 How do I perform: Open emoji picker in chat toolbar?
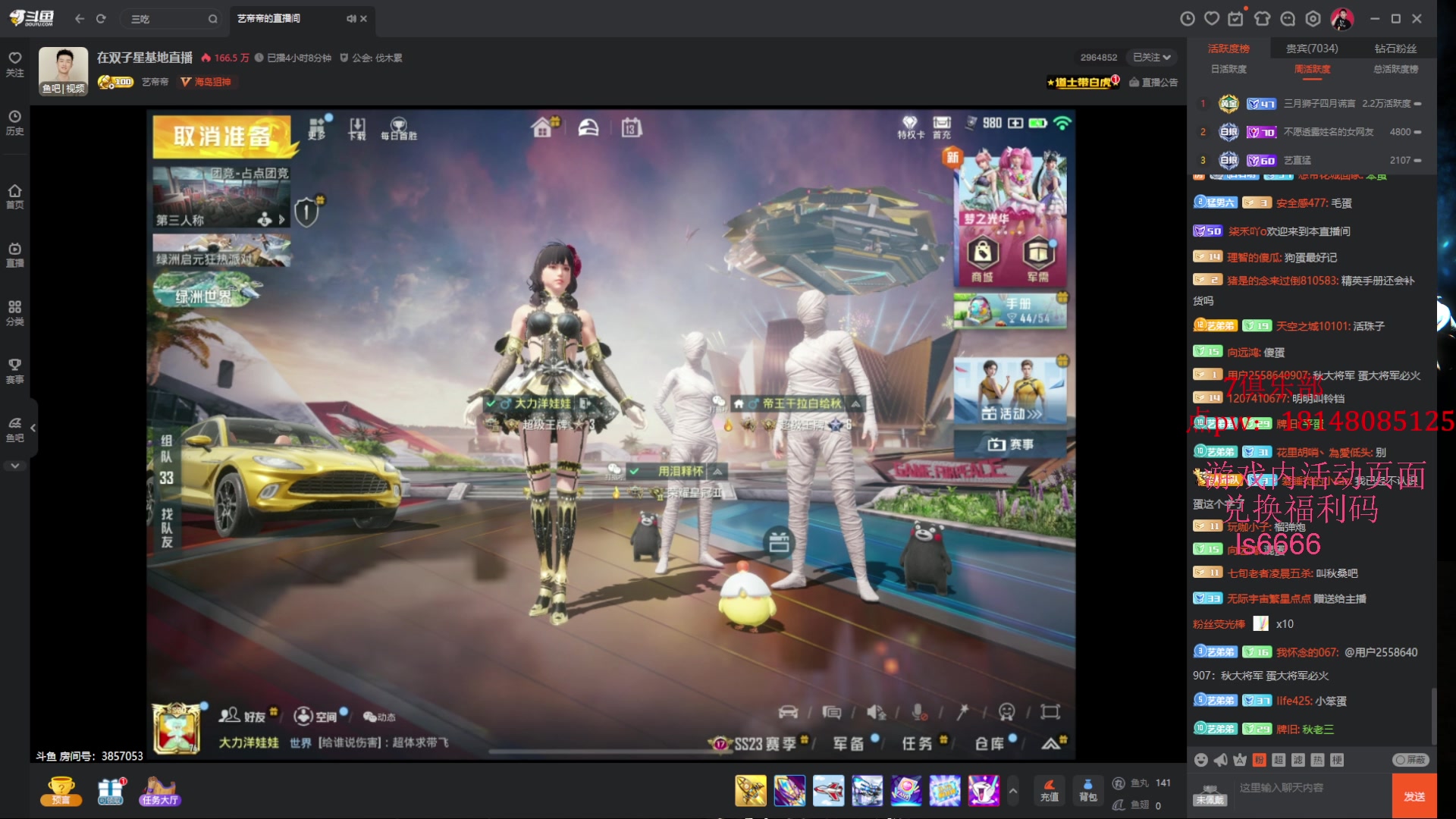tap(1201, 760)
